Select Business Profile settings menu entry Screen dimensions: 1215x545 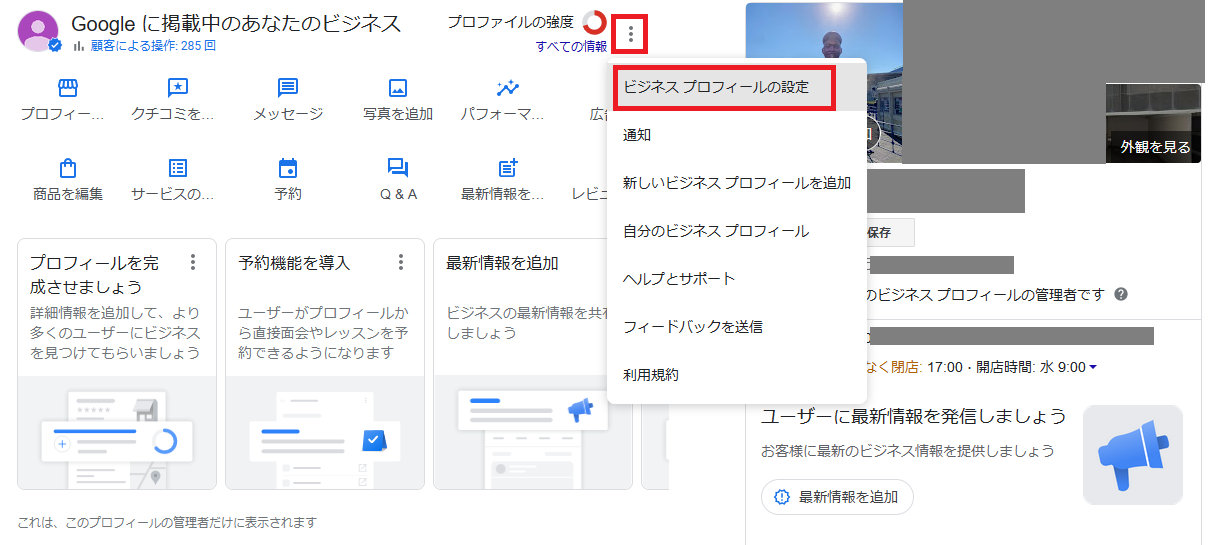[737, 87]
